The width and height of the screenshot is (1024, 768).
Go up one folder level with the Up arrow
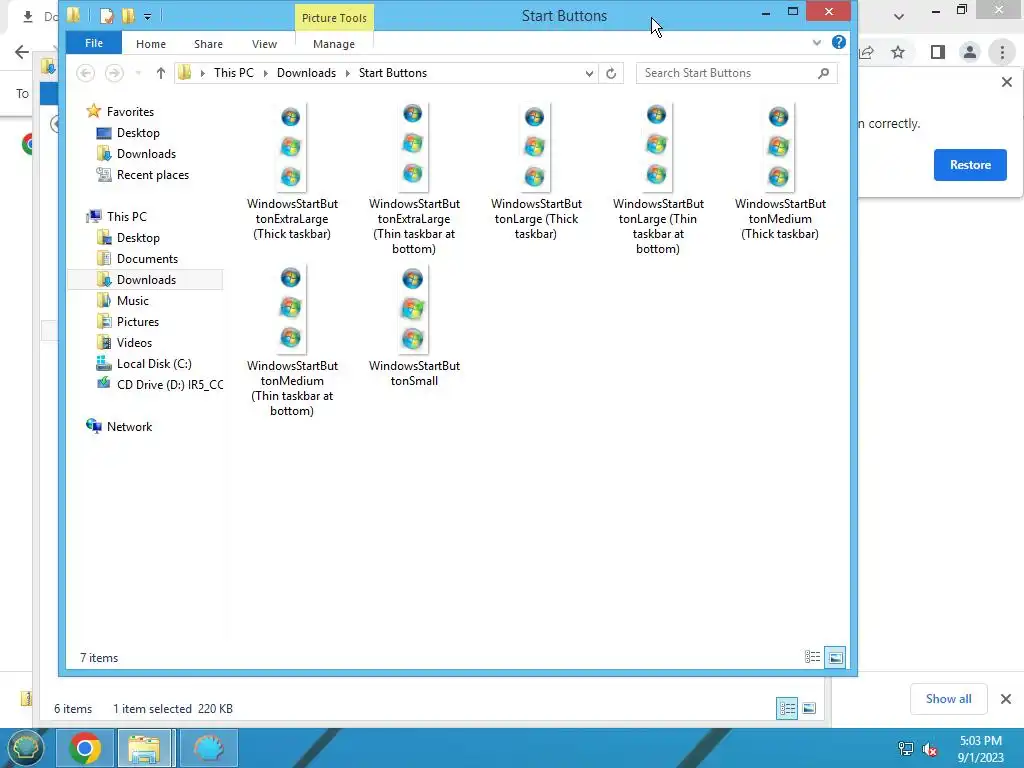161,73
